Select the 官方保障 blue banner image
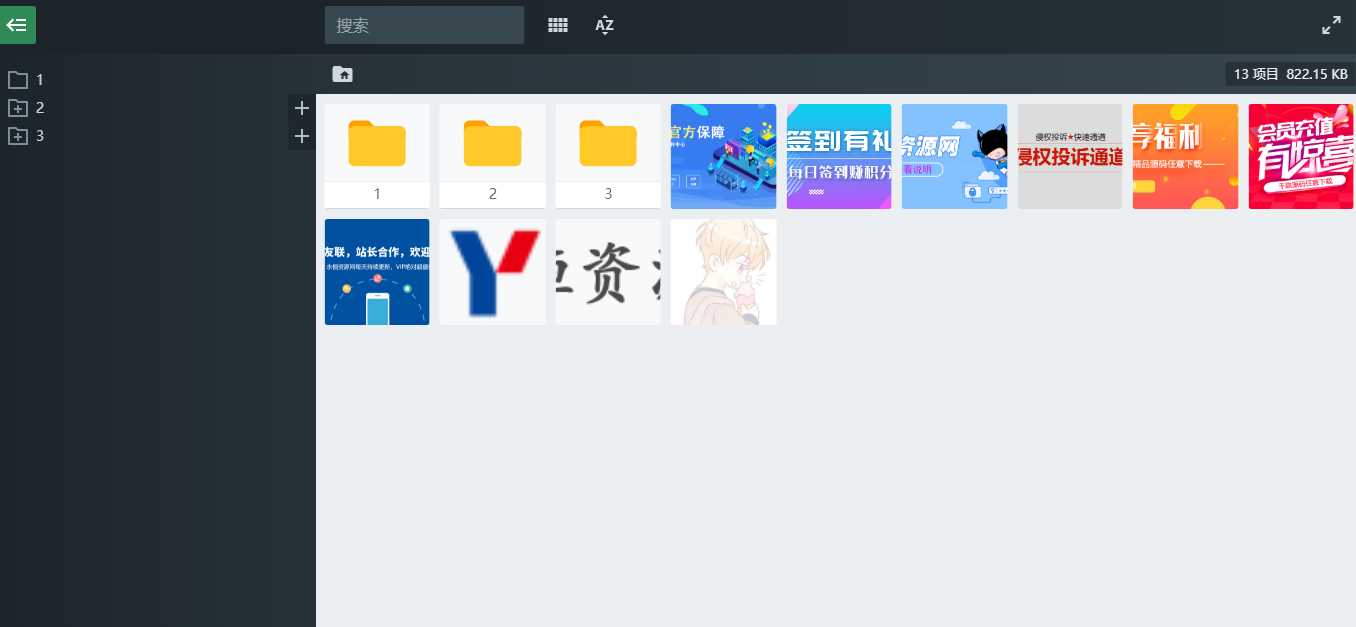This screenshot has width=1356, height=627. 723,156
